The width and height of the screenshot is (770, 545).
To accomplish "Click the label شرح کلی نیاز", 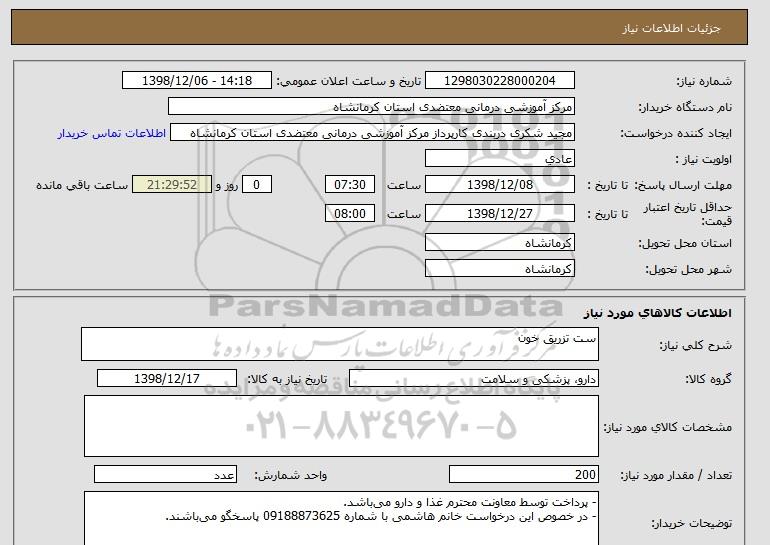I will (695, 345).
